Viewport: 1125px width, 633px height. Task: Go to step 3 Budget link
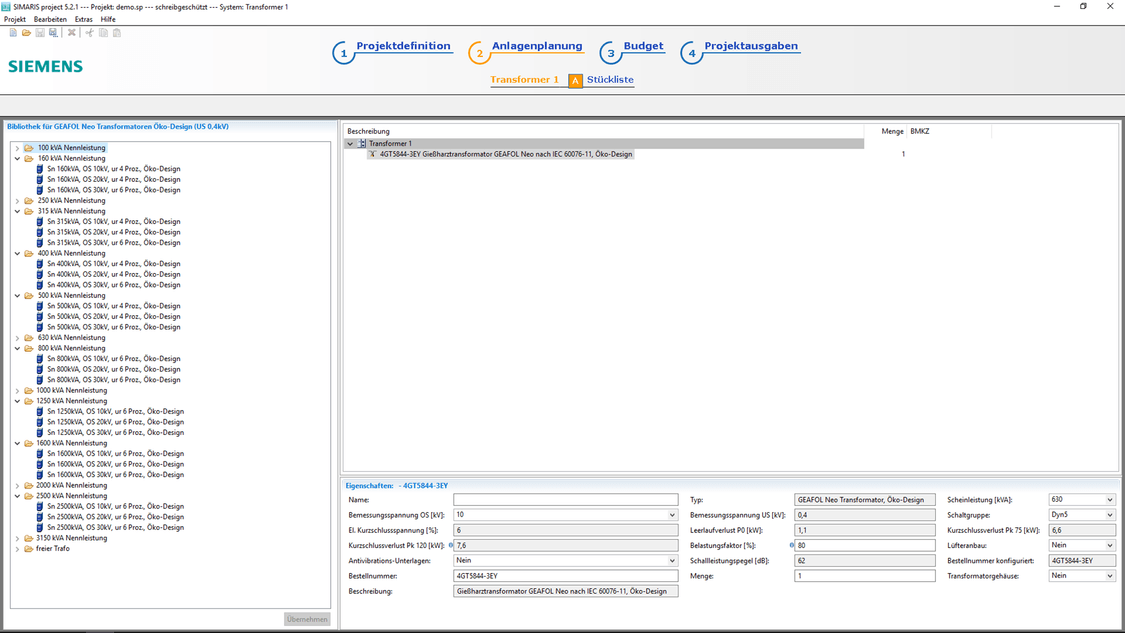[x=643, y=46]
